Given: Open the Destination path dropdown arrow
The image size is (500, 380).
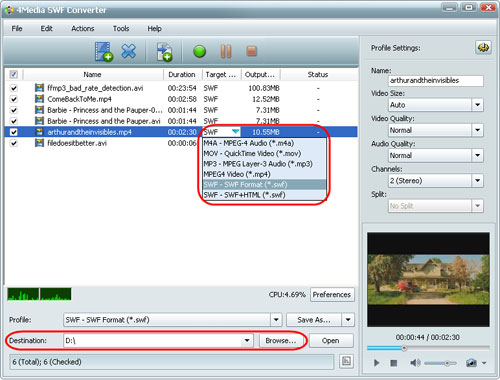Looking at the screenshot, I should (x=247, y=340).
